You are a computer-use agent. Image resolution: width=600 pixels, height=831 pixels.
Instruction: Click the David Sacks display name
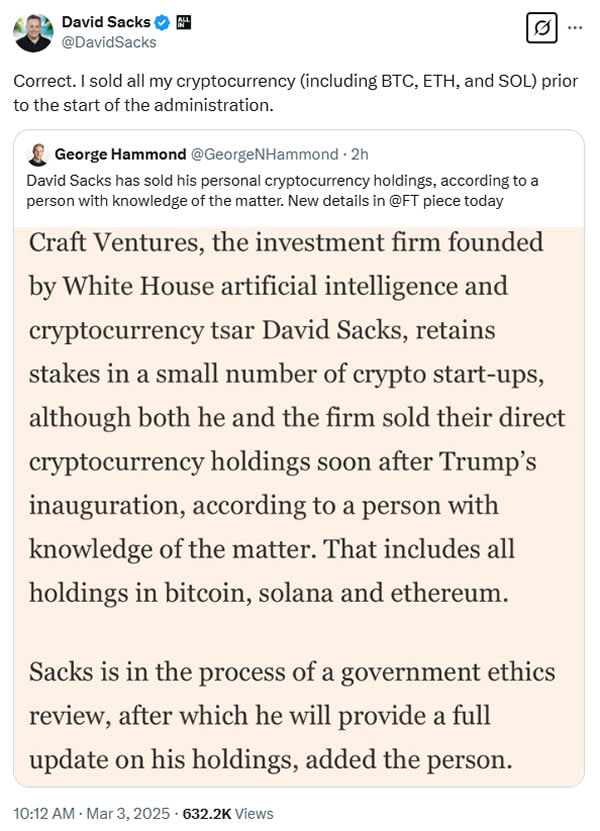tap(106, 22)
